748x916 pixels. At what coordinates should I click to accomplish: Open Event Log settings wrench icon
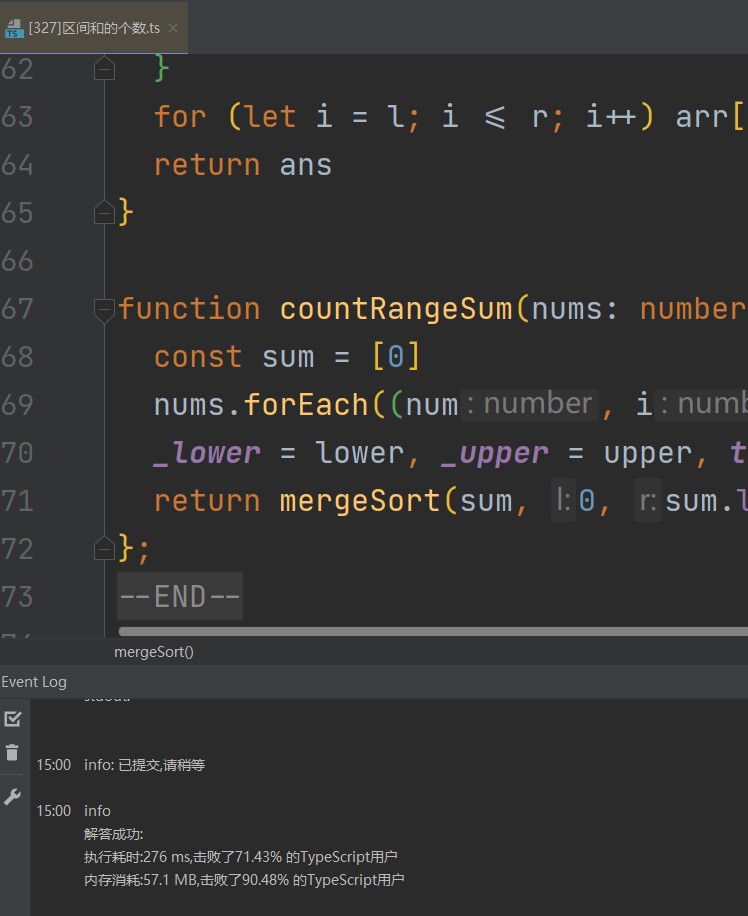(x=12, y=797)
